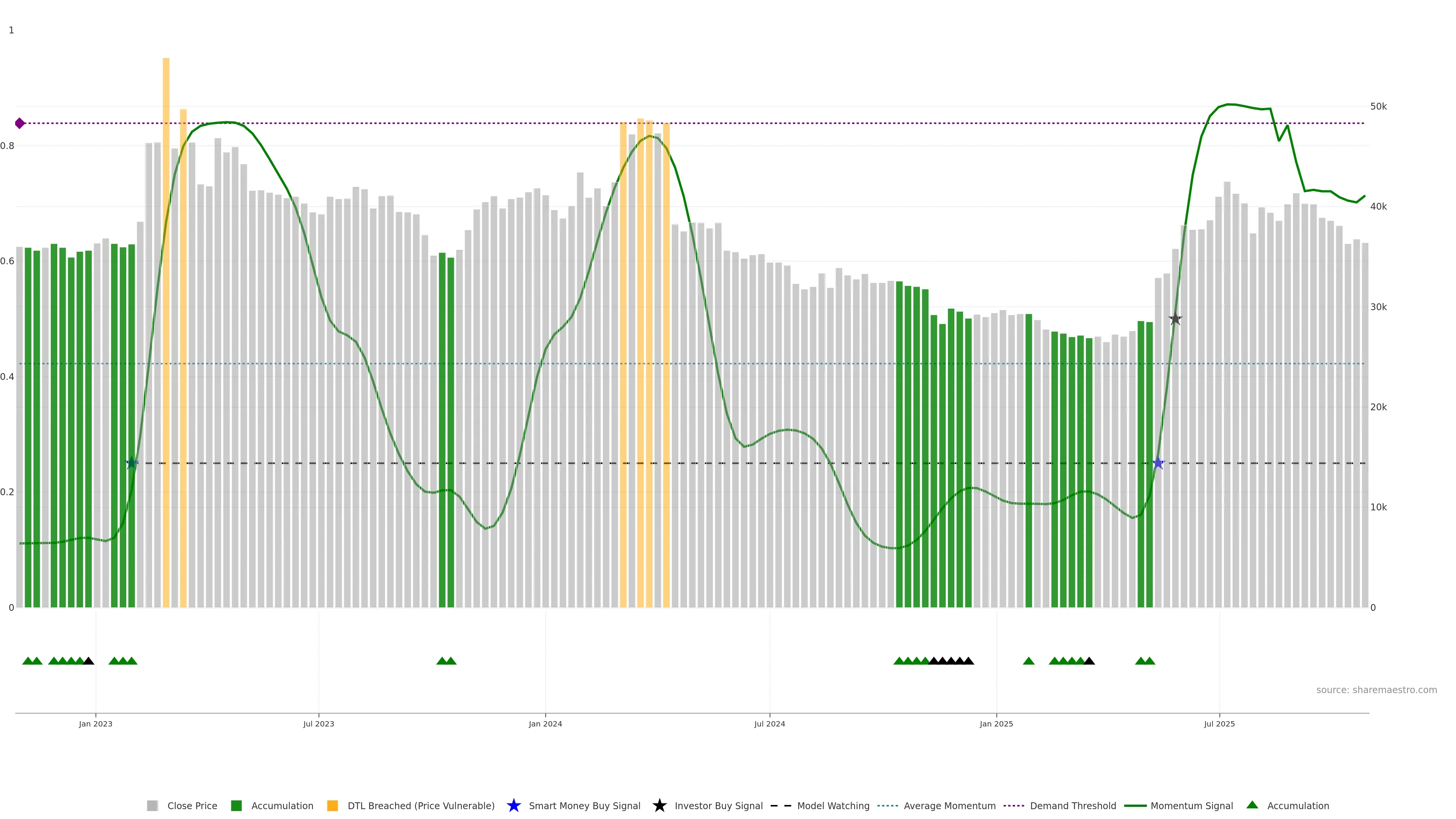Click the blue Smart Money star near 2025
1456x819 pixels.
1158,463
